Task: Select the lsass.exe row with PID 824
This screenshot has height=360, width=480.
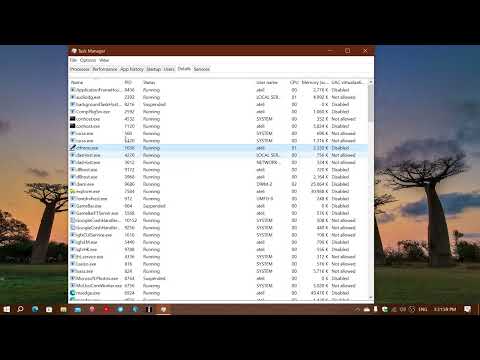Action: coord(219,271)
